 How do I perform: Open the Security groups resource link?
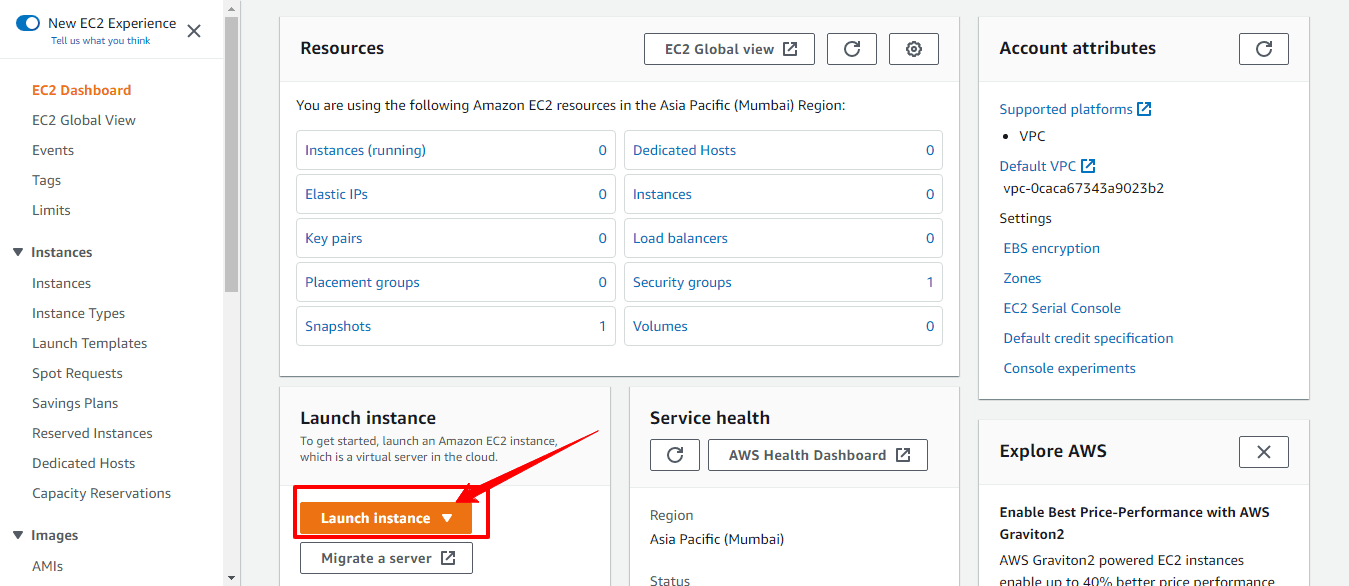tap(682, 282)
